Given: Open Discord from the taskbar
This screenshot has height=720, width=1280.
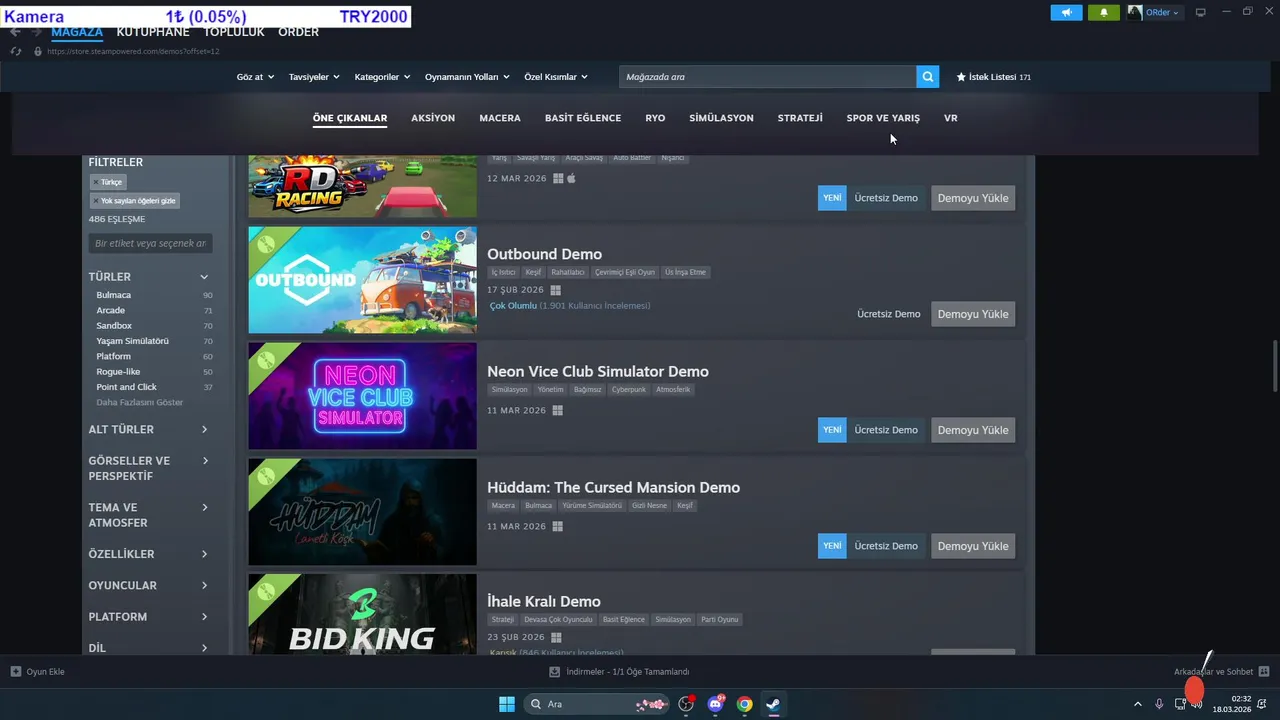Looking at the screenshot, I should pyautogui.click(x=715, y=704).
